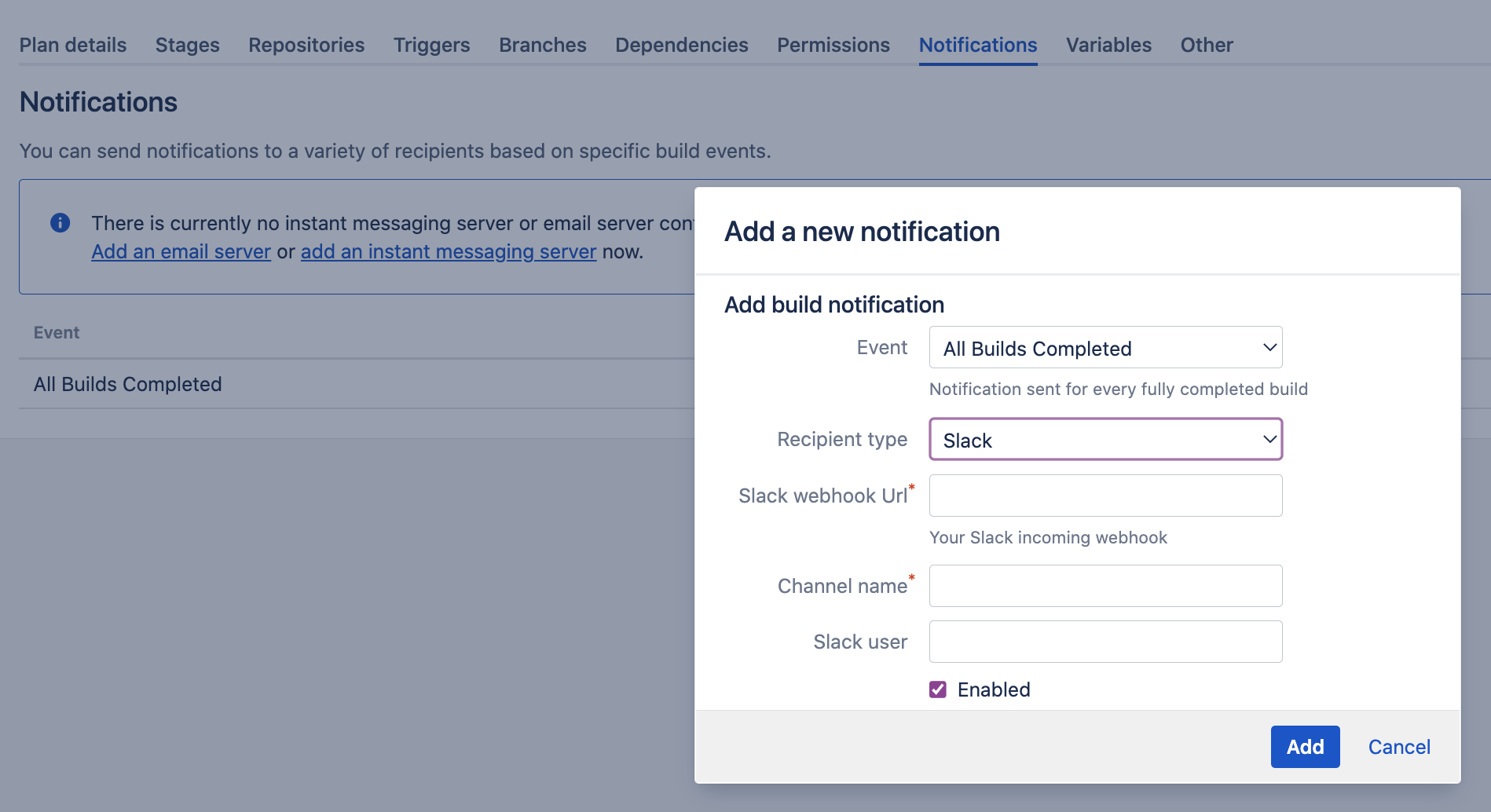Viewport: 1491px width, 812px height.
Task: Open the Permissions tab
Action: (833, 45)
